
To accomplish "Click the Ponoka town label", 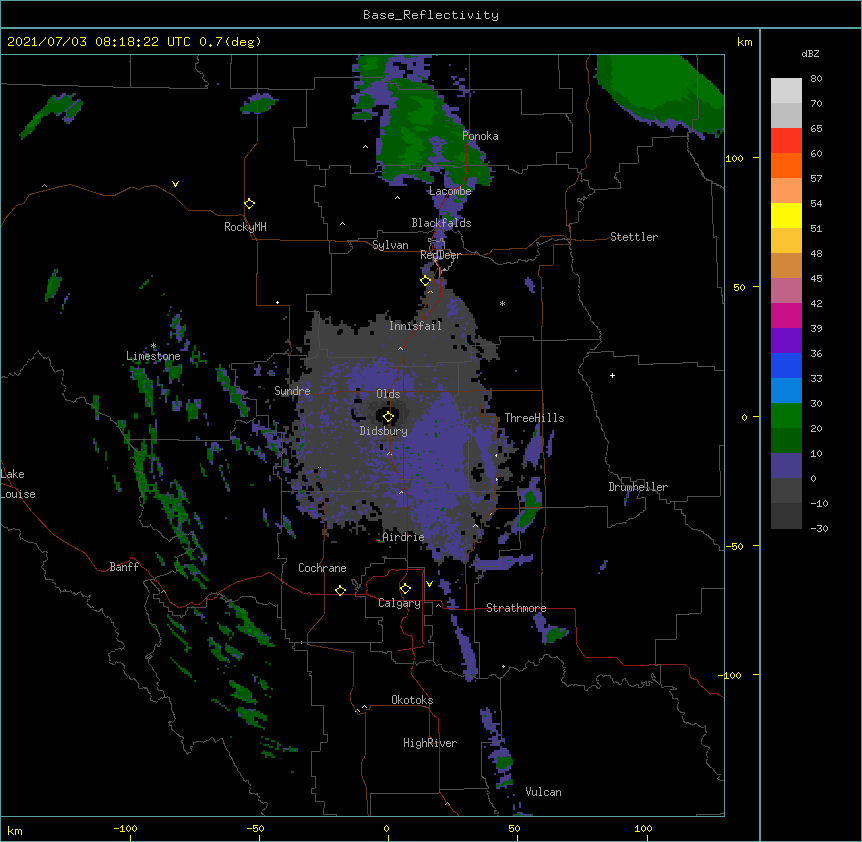I will click(480, 136).
